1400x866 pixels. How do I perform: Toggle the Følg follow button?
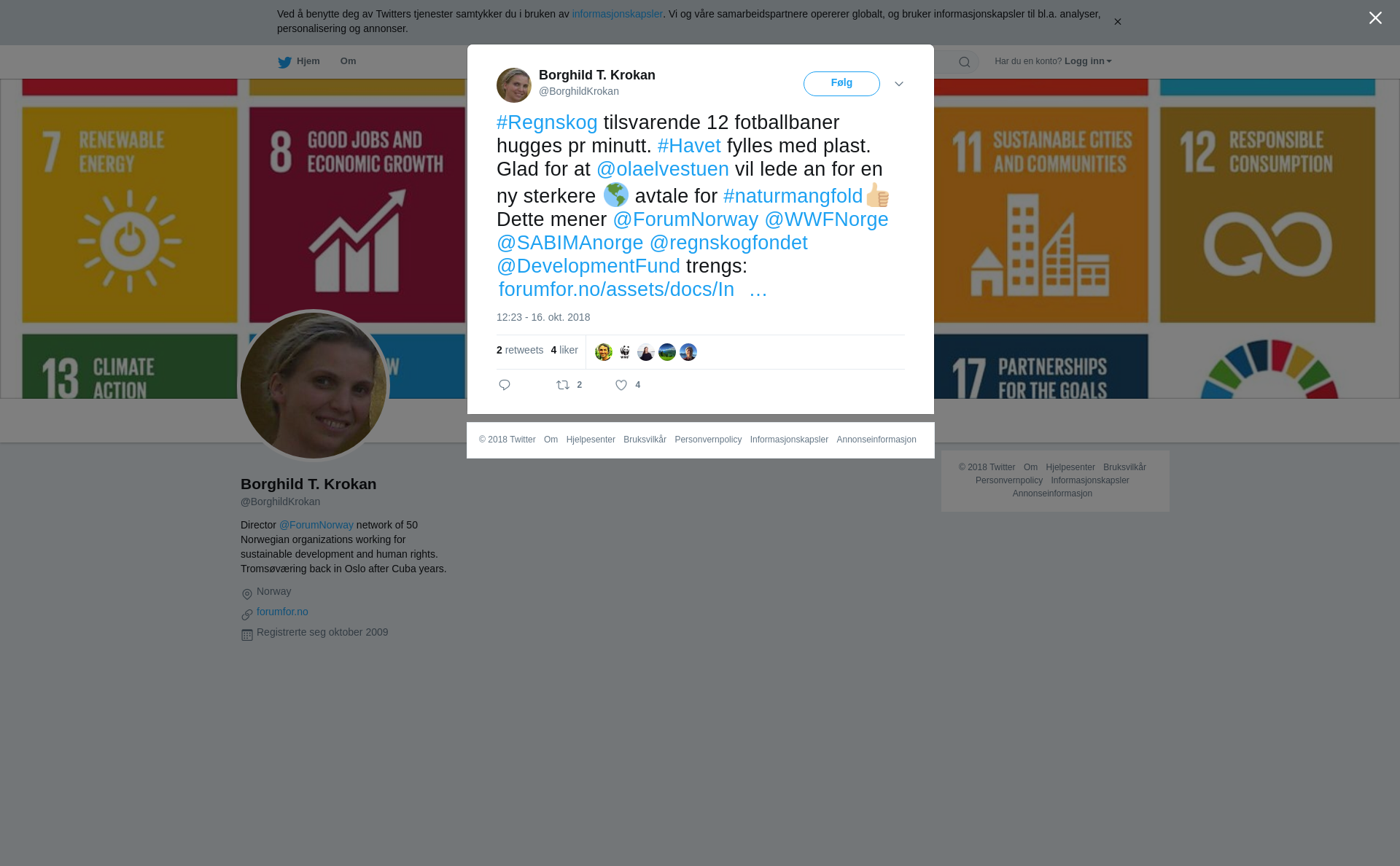point(841,84)
